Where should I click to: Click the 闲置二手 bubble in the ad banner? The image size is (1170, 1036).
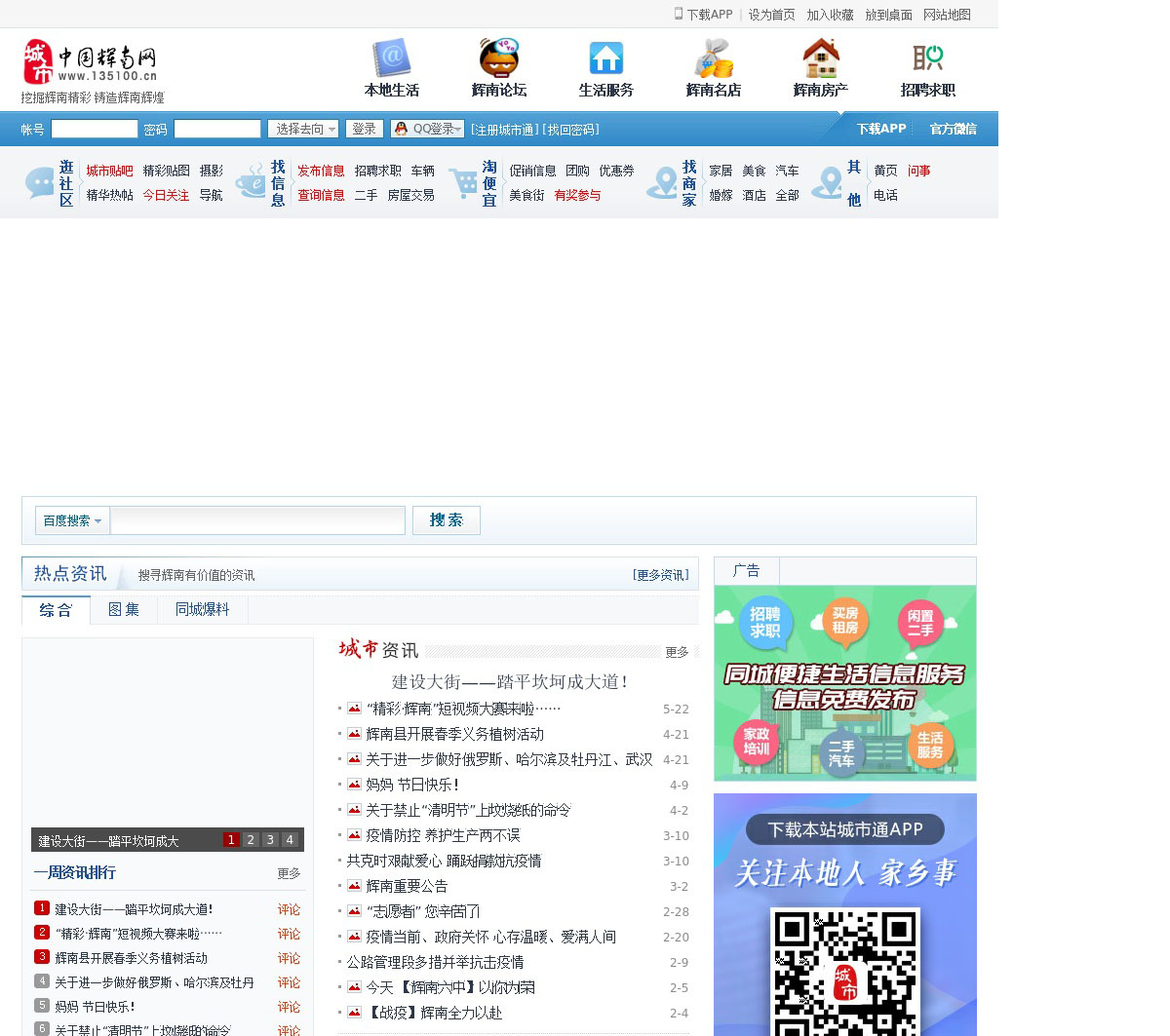920,623
